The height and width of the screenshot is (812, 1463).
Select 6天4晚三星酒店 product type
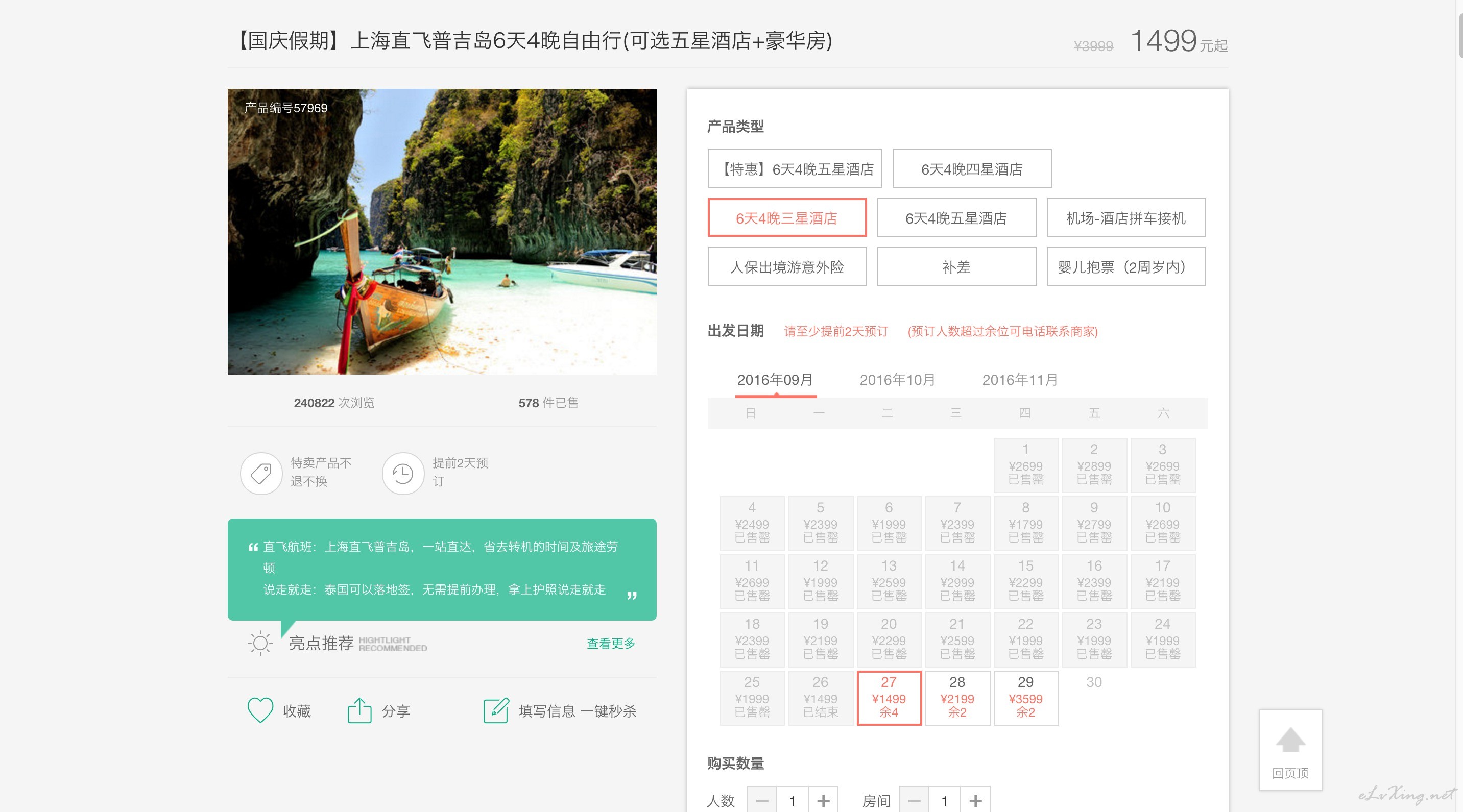click(786, 217)
